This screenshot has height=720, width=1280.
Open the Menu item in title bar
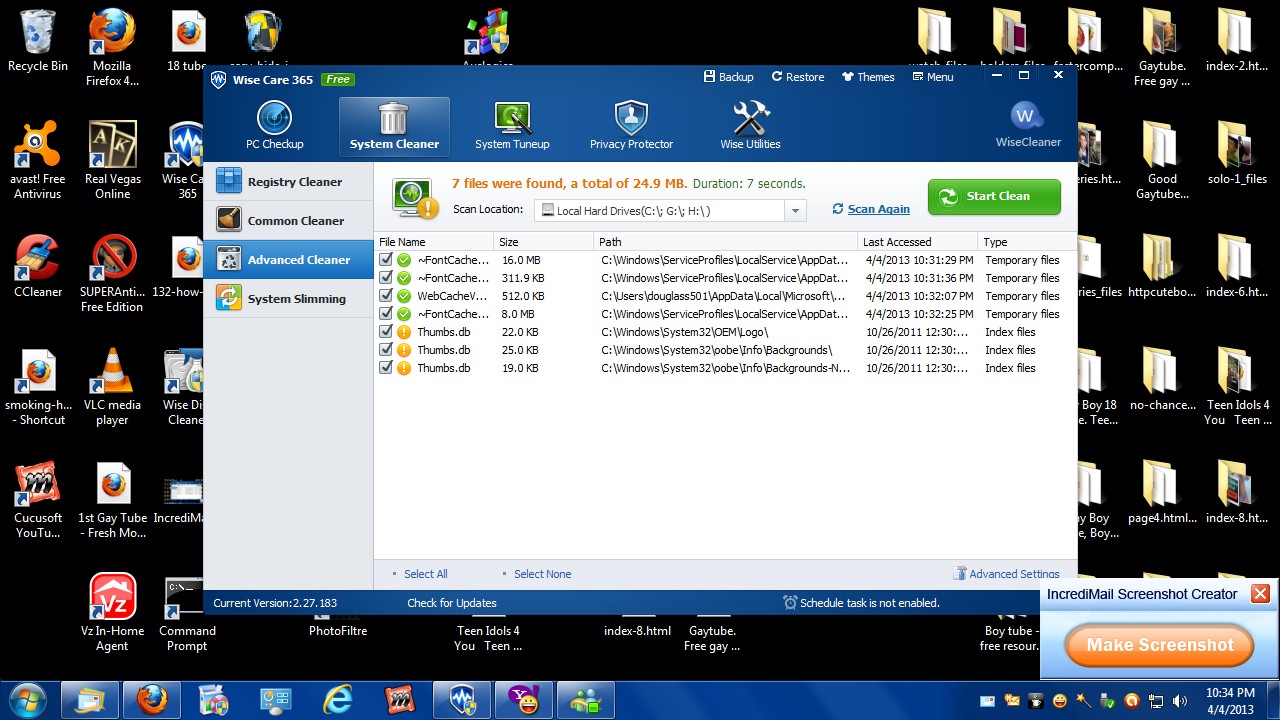(932, 77)
